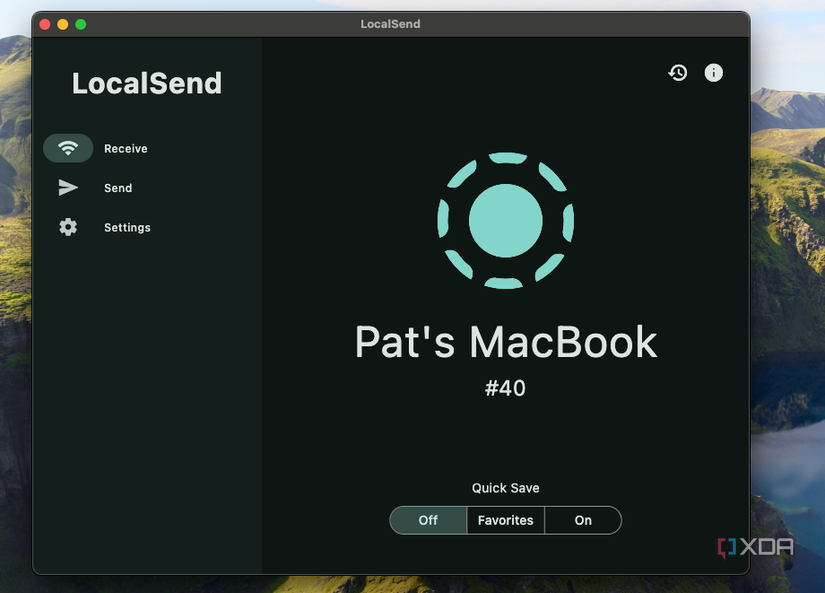Click the LocalSend window title bar text
825x593 pixels.
(390, 24)
